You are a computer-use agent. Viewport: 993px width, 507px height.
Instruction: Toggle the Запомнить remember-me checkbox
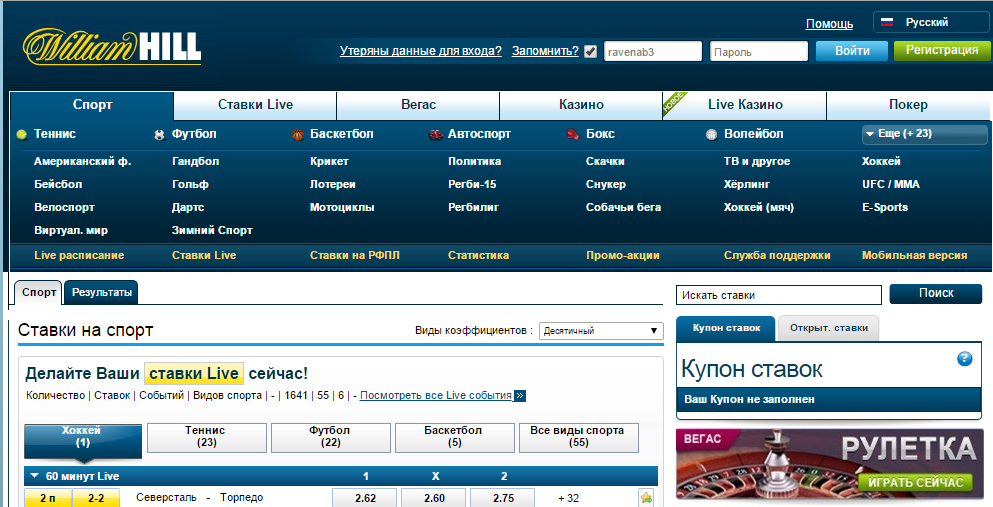click(x=590, y=51)
